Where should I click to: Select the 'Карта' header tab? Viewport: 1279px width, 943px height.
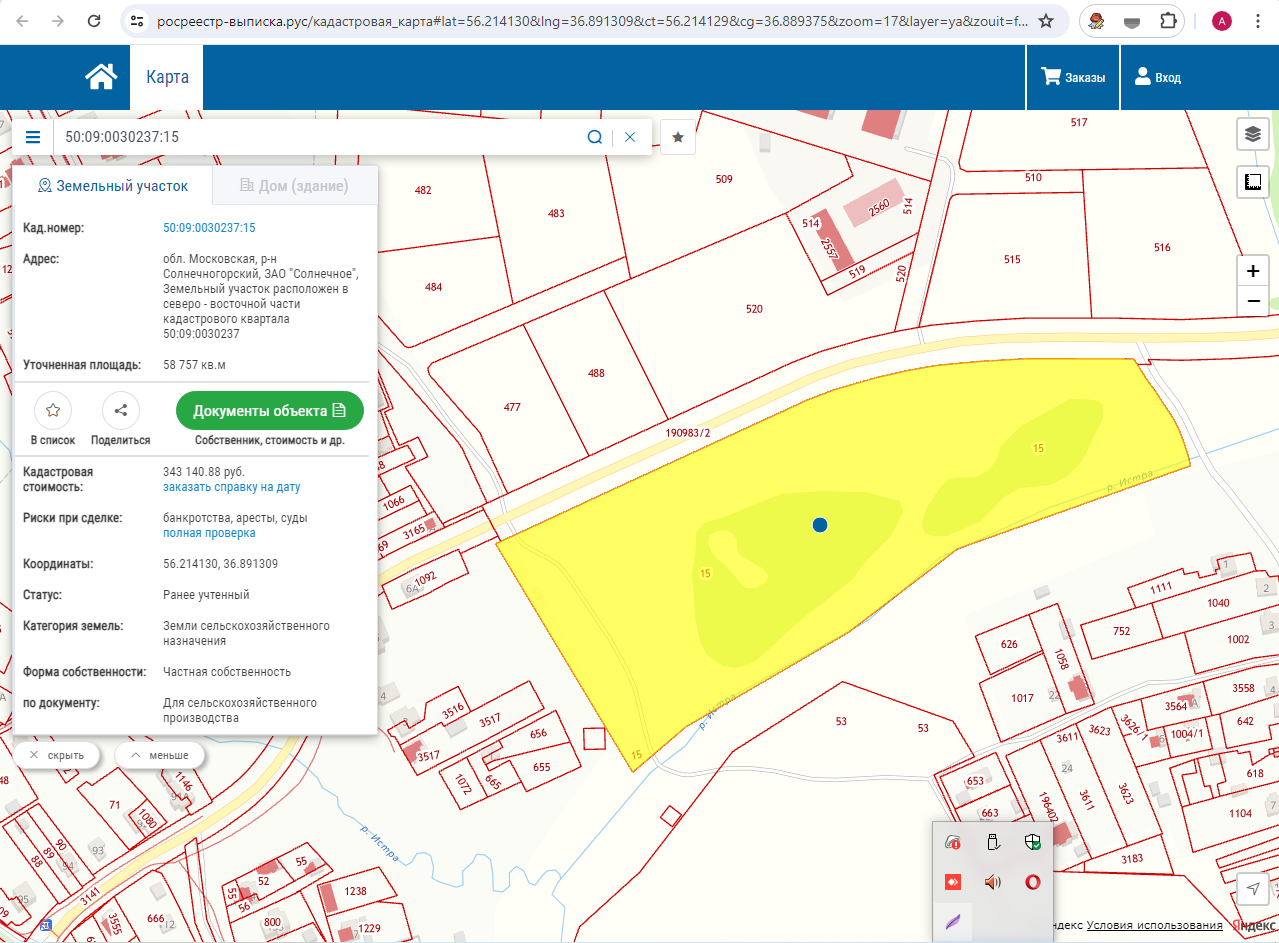(x=167, y=78)
